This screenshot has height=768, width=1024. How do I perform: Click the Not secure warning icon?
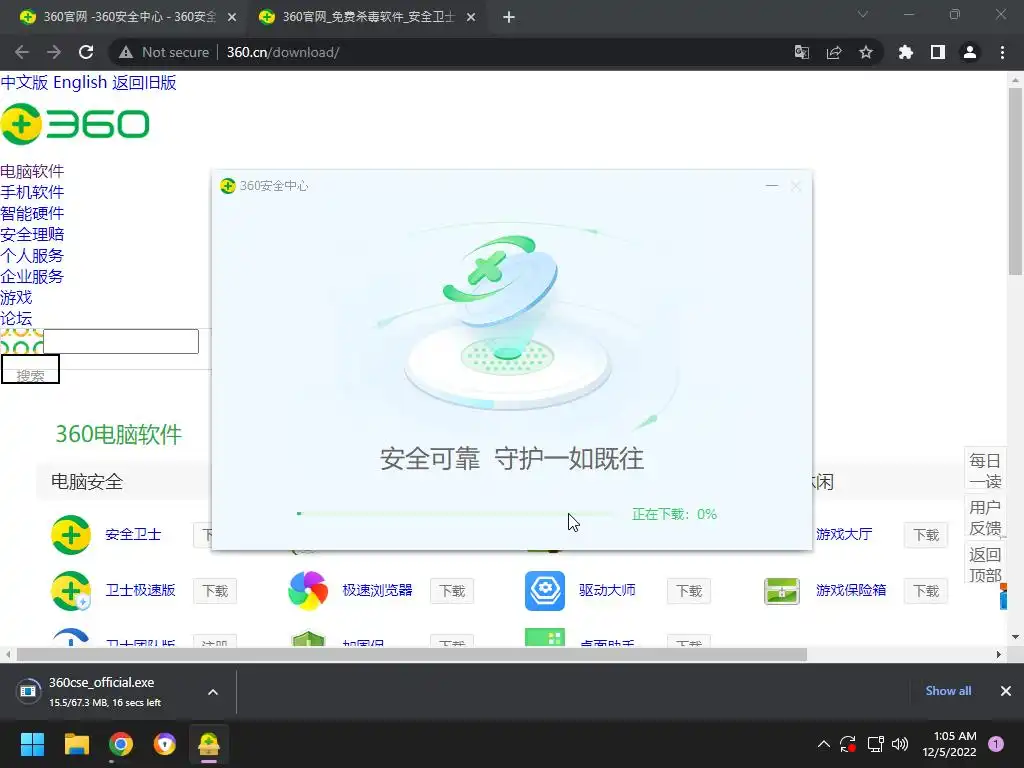tap(126, 52)
